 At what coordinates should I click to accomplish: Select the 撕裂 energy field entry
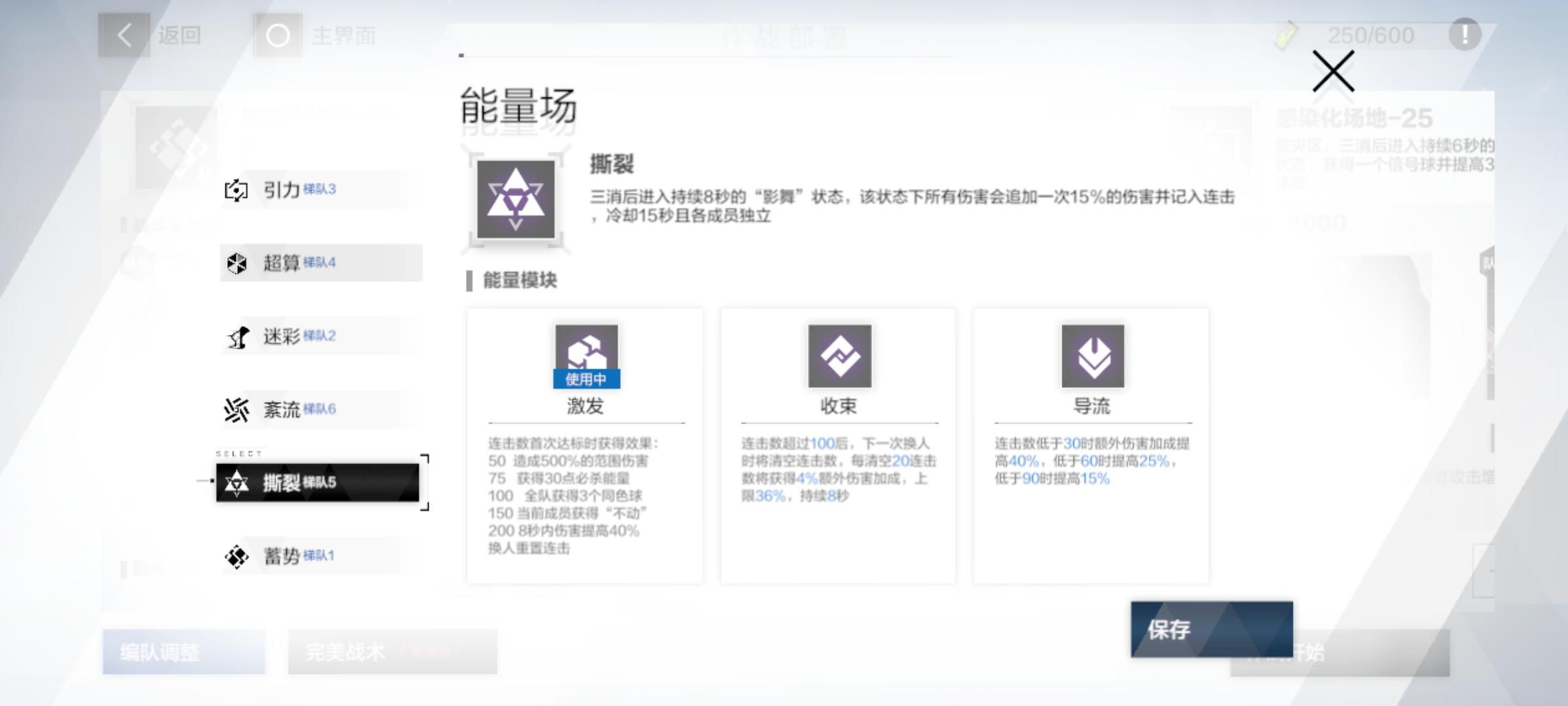[318, 482]
